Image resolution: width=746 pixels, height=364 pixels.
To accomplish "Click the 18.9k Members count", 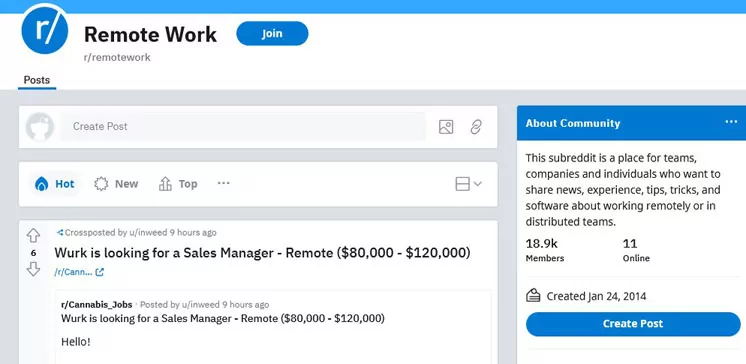I will click(x=545, y=250).
